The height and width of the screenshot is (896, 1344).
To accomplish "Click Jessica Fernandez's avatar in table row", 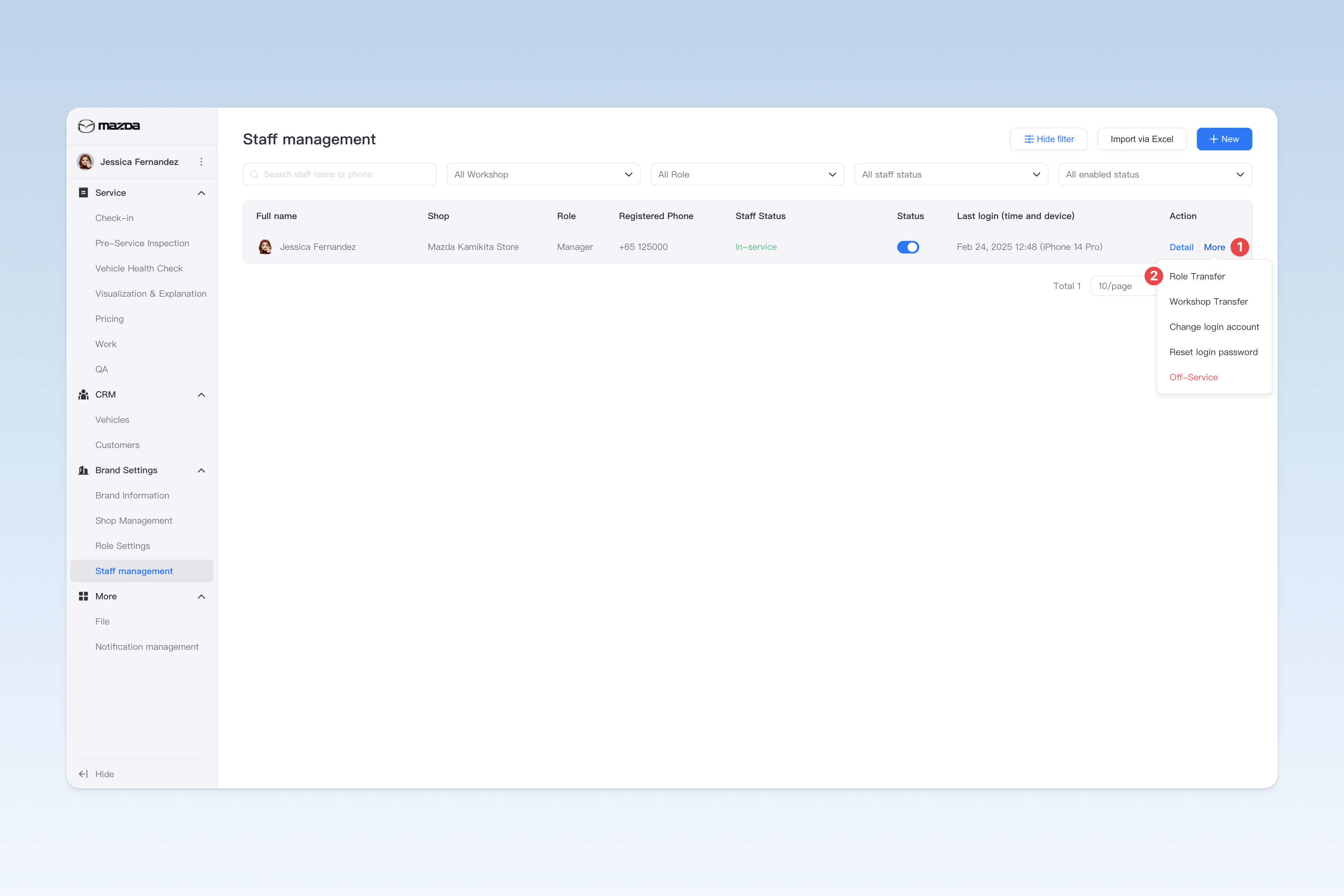I will (265, 247).
